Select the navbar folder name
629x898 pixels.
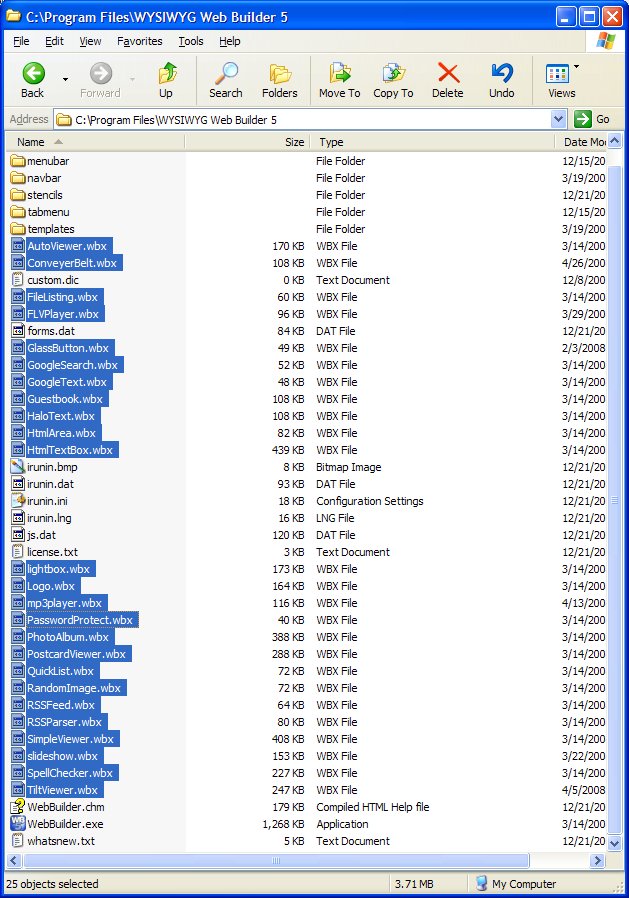click(44, 178)
